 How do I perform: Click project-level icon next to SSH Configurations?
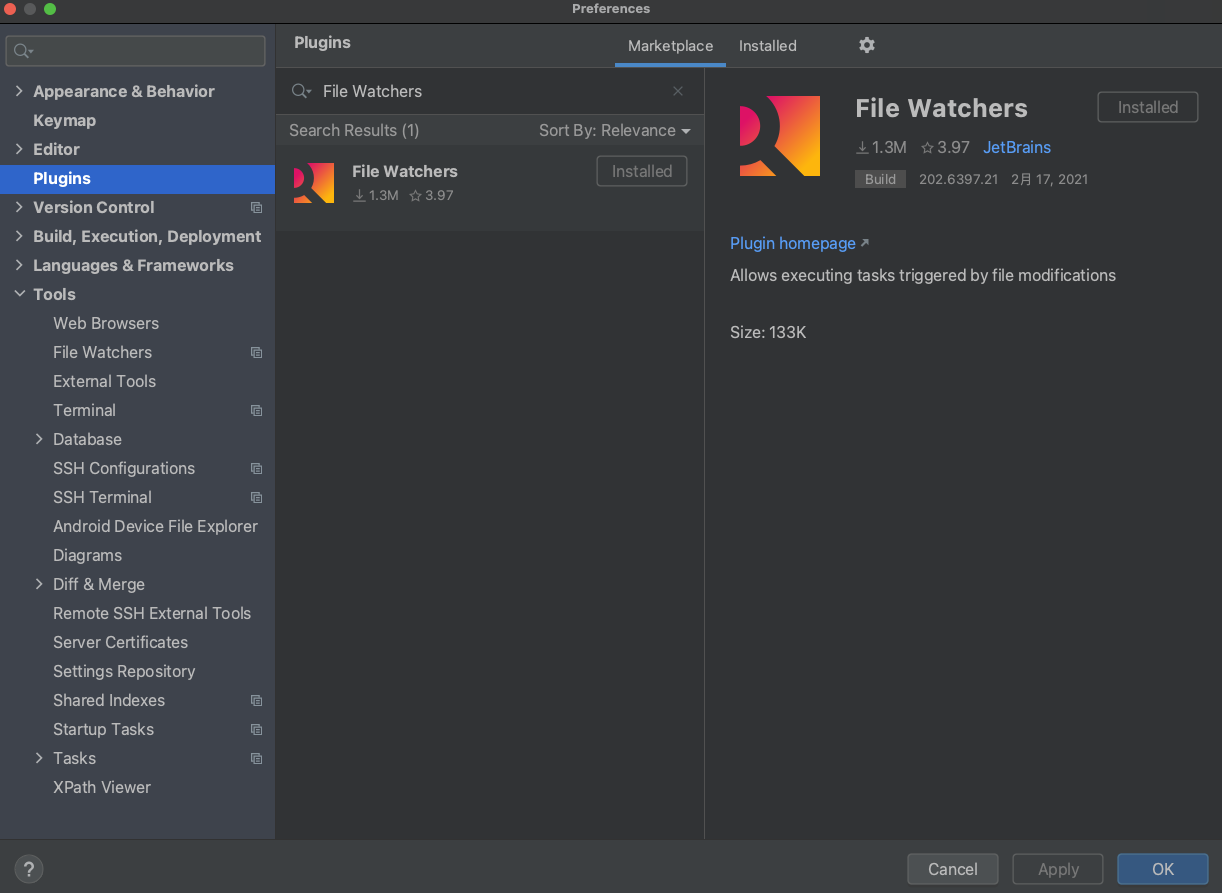point(257,469)
